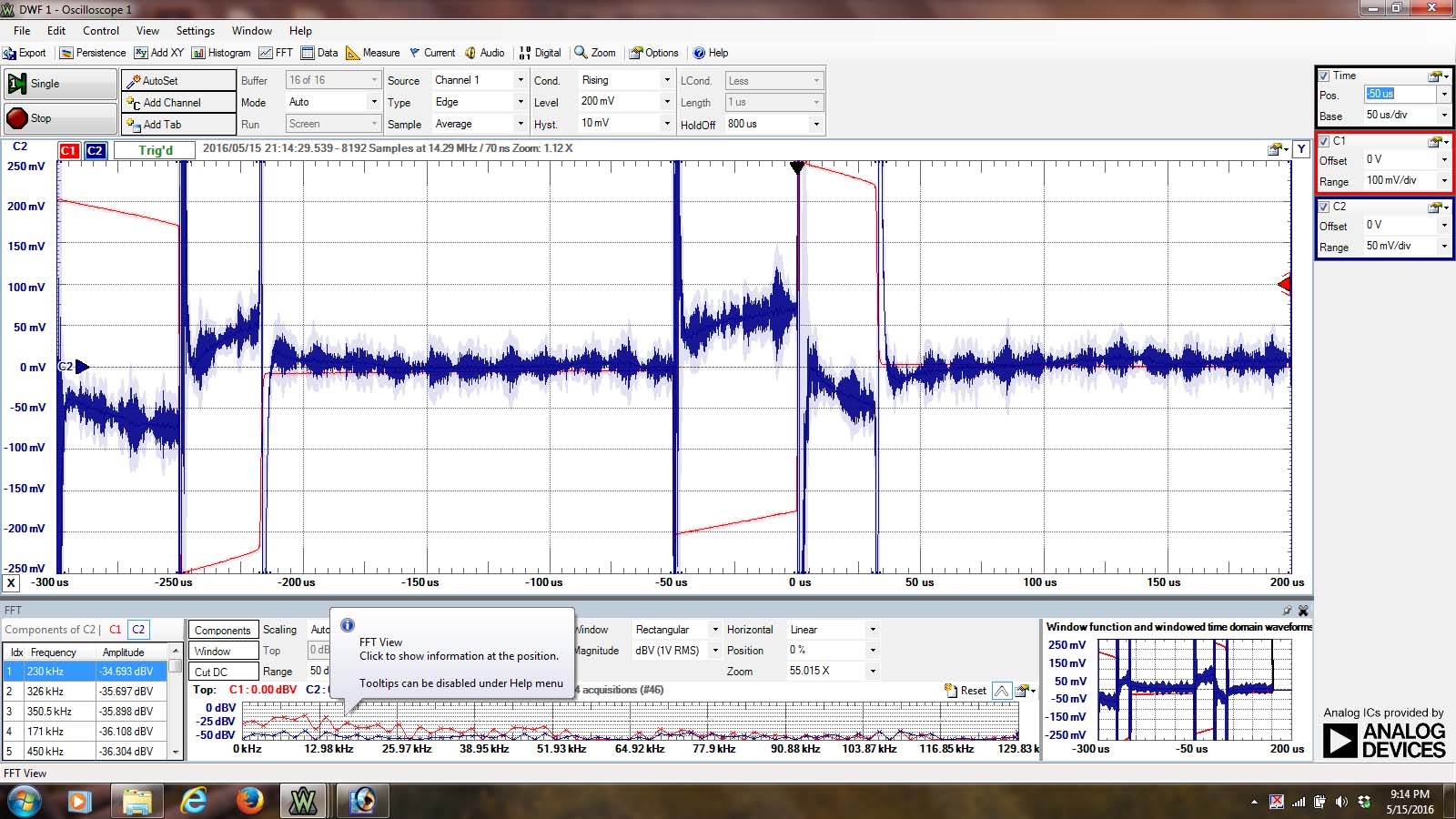Click the Export toolbar icon
This screenshot has height=819, width=1456.
click(25, 53)
